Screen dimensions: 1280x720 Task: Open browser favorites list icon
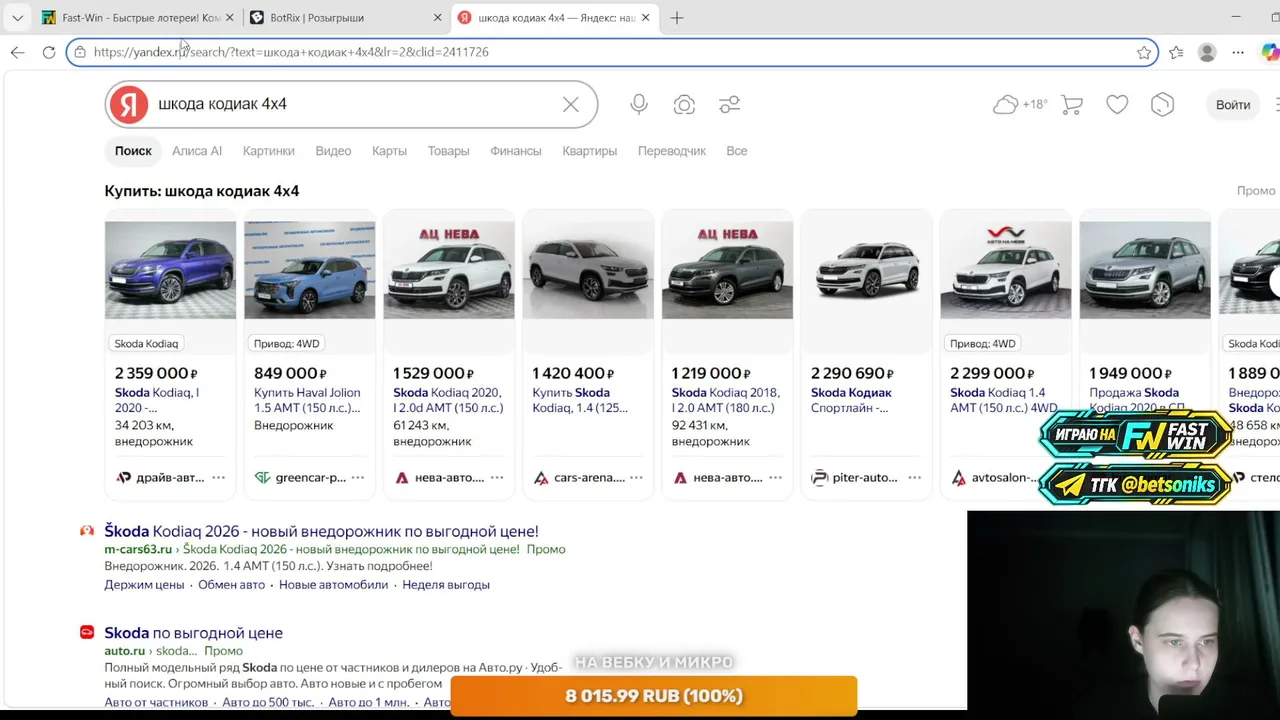[x=1176, y=52]
